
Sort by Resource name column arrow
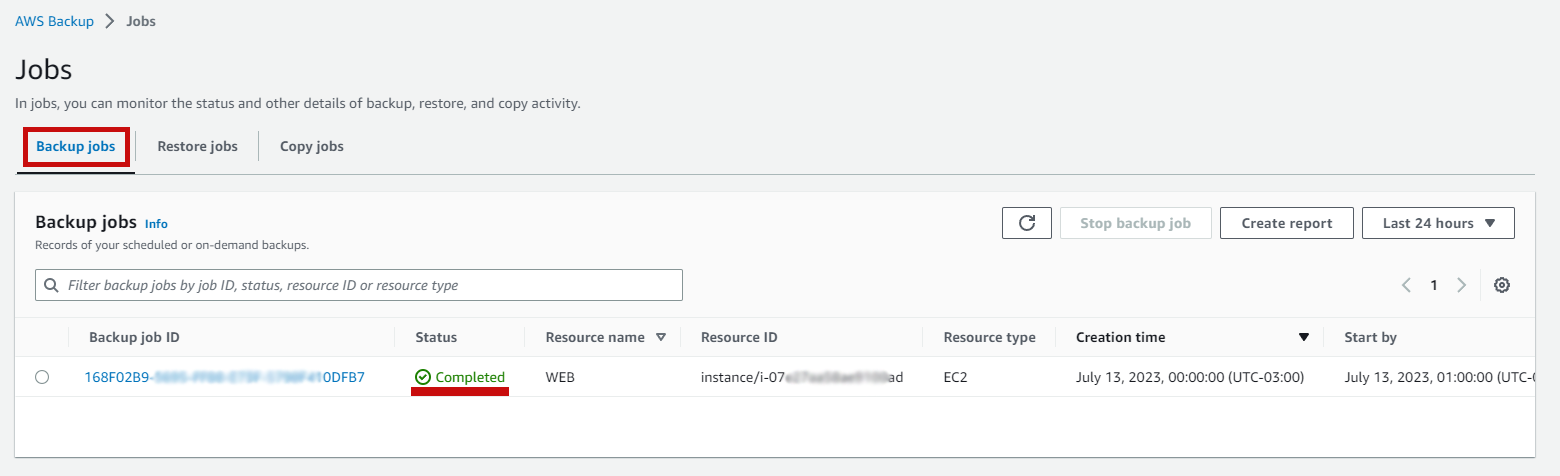point(660,337)
